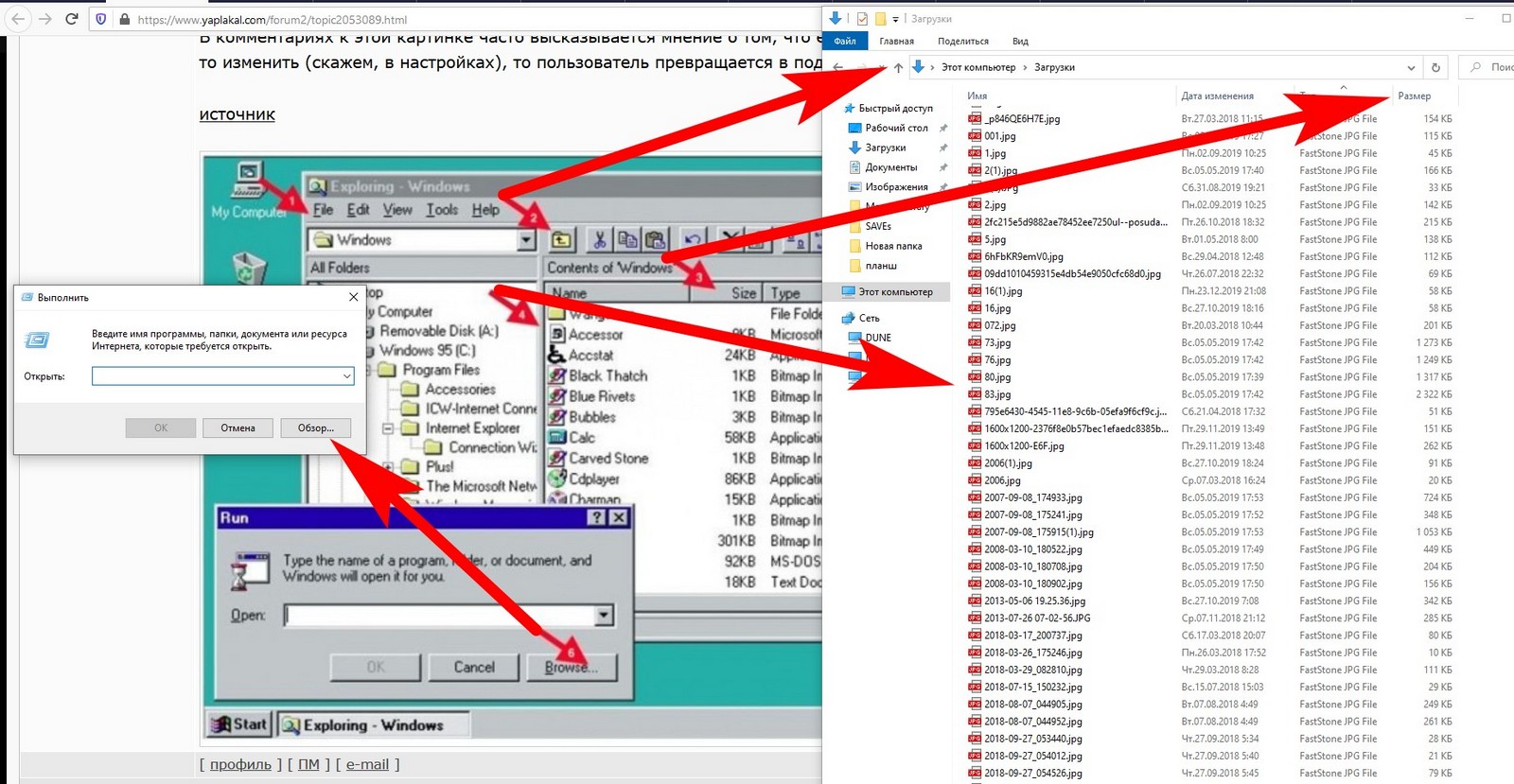Viewport: 1514px width, 784px height.
Task: Click the picture icon beside Изображения
Action: point(854,187)
